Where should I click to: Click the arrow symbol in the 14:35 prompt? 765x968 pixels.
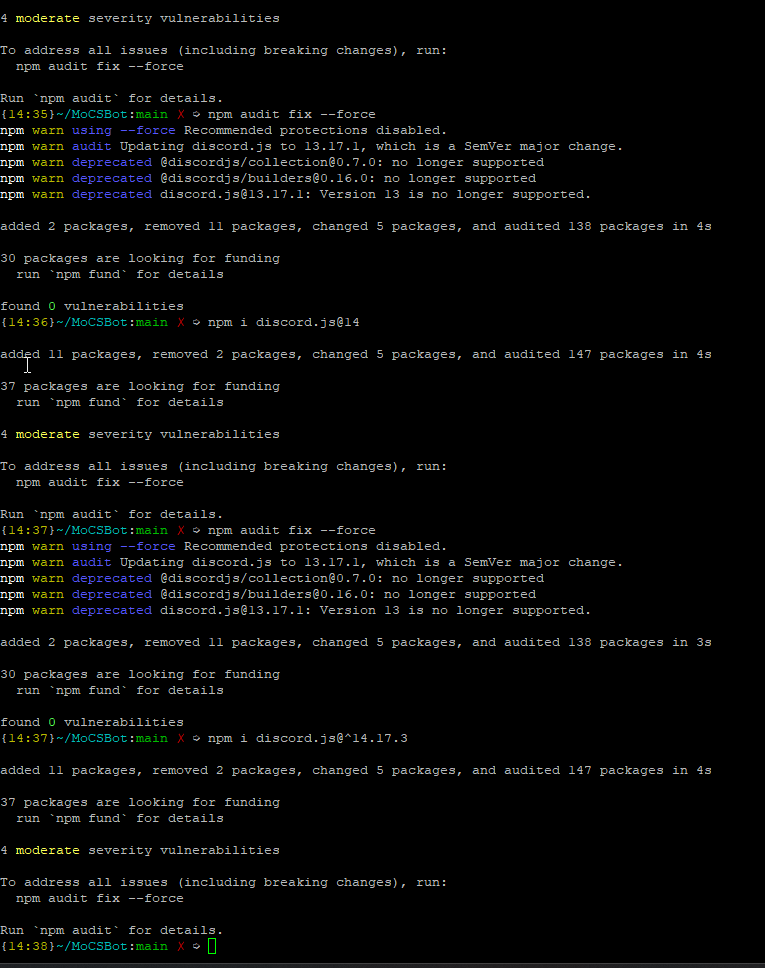point(196,115)
